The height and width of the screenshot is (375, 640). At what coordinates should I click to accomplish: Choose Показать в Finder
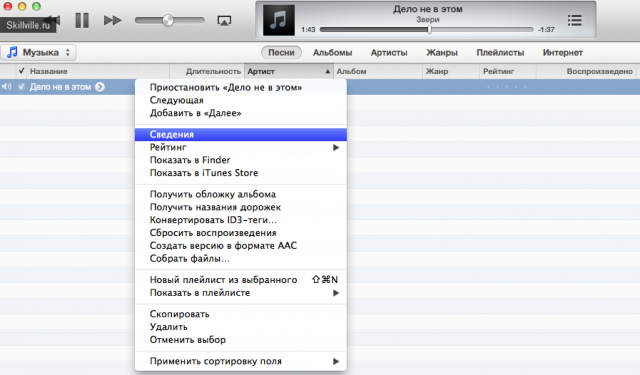tap(241, 160)
